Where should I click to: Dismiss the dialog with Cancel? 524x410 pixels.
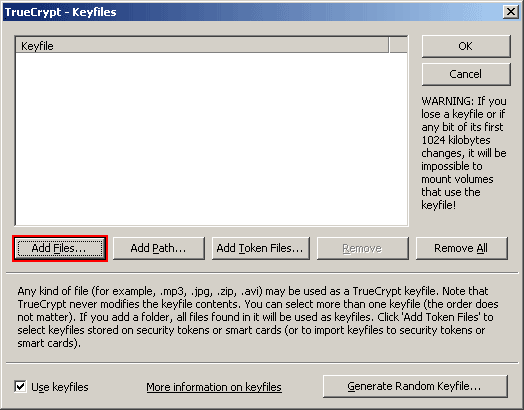466,74
